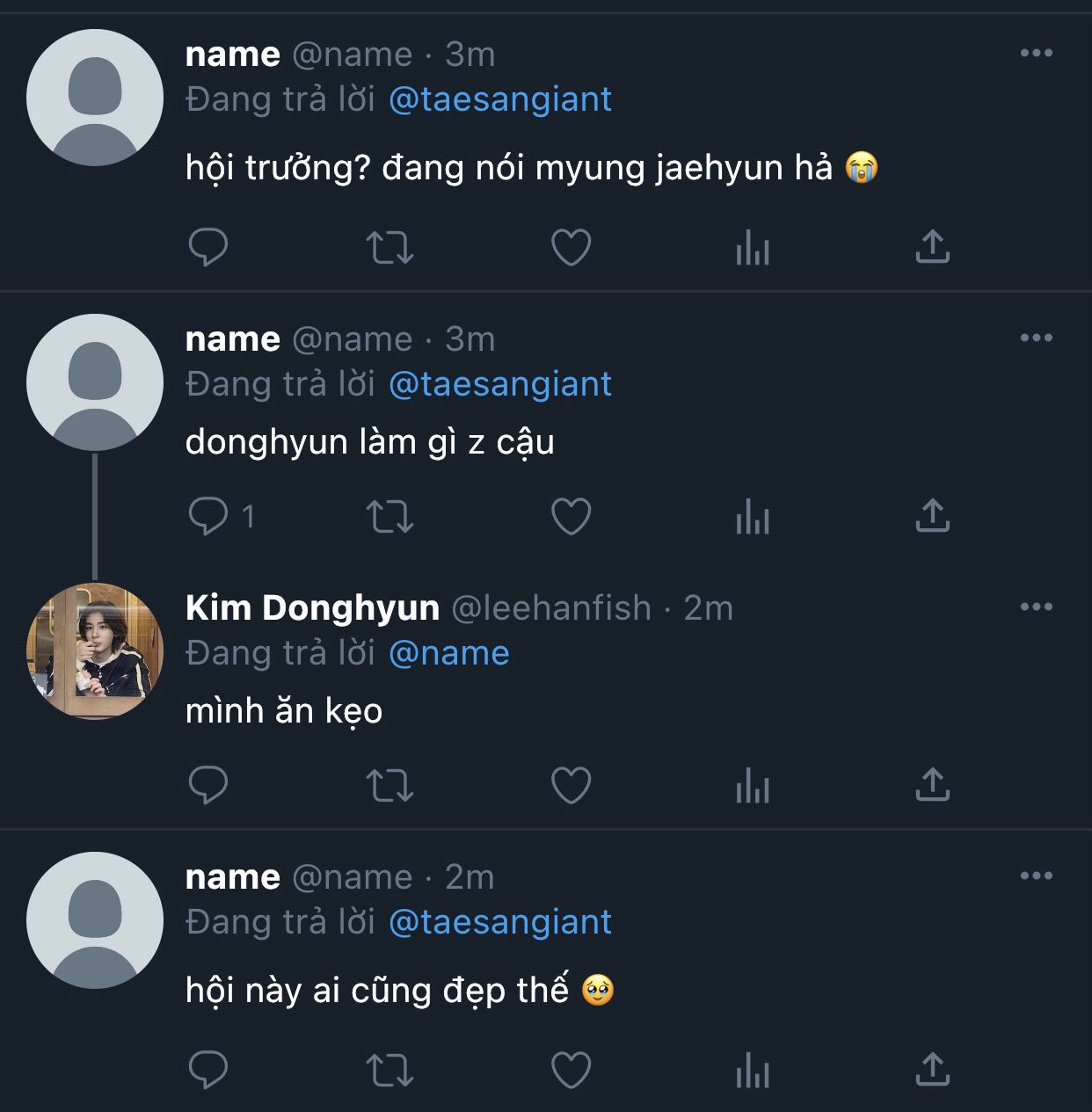Open the Kim Donghyun display name link

pyautogui.click(x=312, y=608)
